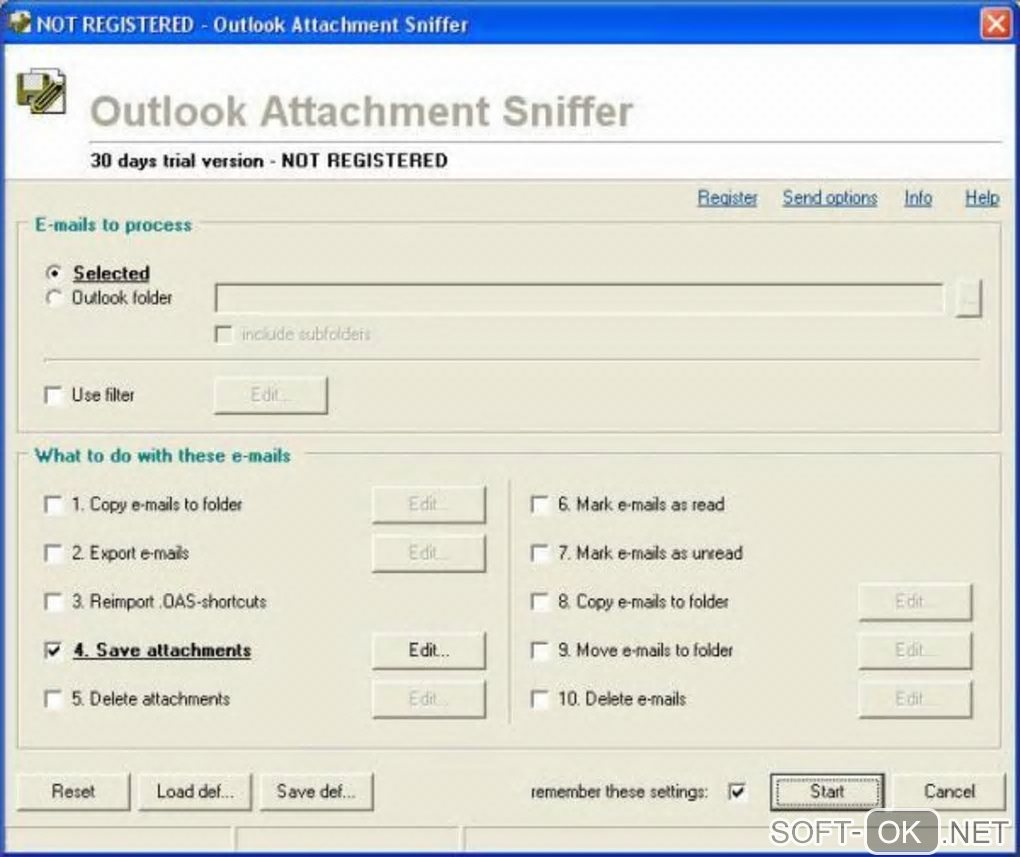The width and height of the screenshot is (1020, 857).
Task: Uncheck '4. Save attachments' option
Action: [x=53, y=650]
